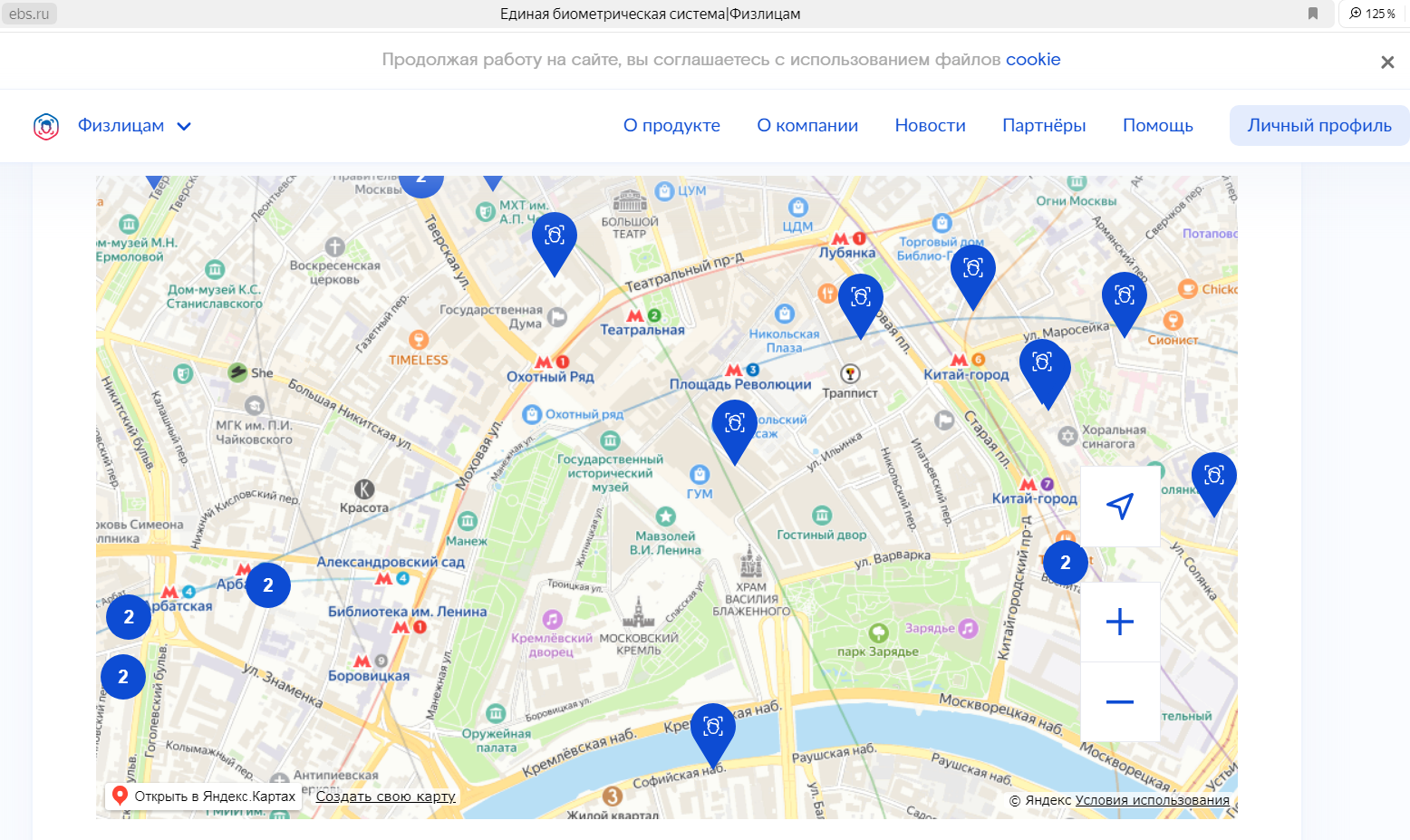The height and width of the screenshot is (840, 1410).
Task: Click the ГУМ store map icon
Action: [x=700, y=474]
